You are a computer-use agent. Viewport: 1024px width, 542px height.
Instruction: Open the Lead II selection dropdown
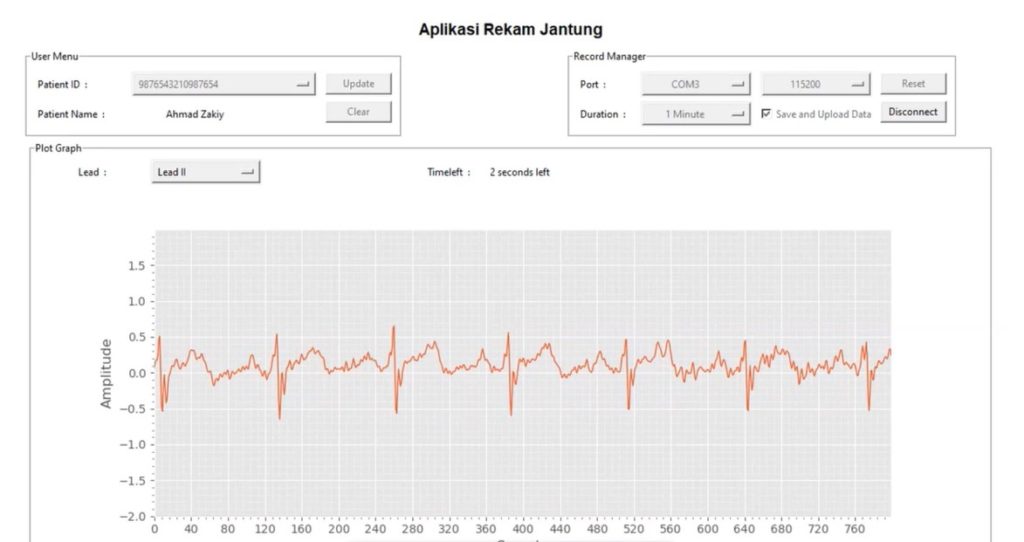pos(205,172)
